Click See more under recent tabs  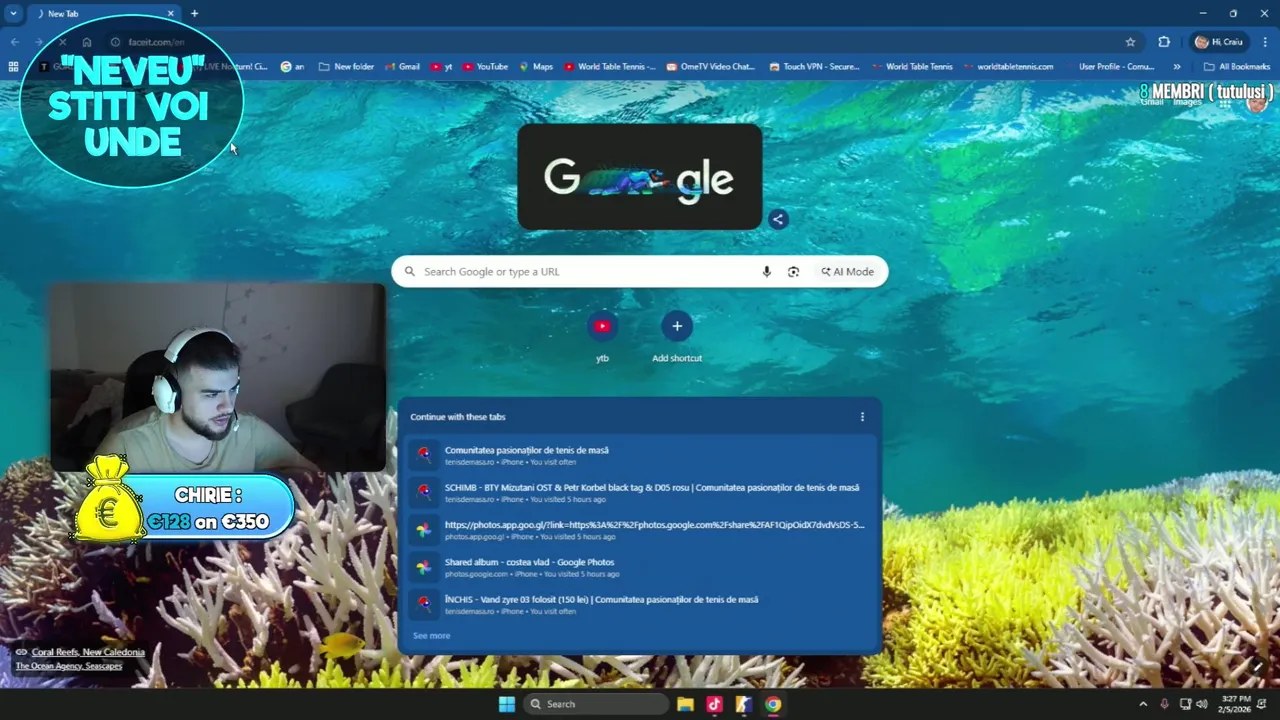point(431,635)
